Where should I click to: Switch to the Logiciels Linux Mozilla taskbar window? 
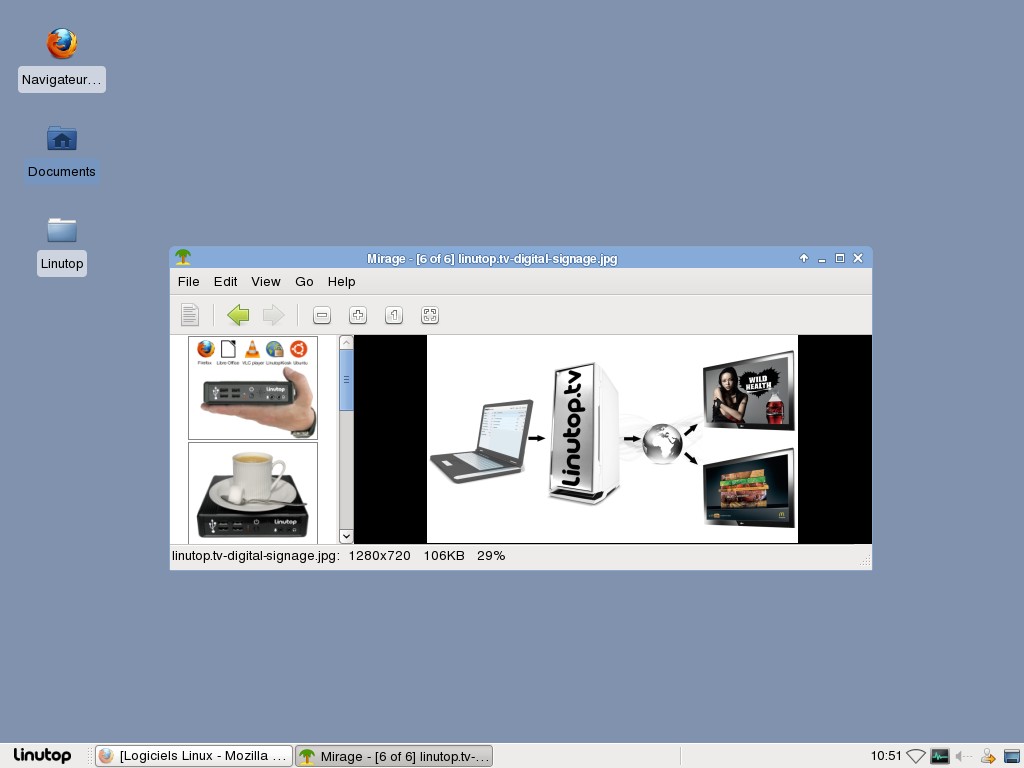click(x=194, y=756)
